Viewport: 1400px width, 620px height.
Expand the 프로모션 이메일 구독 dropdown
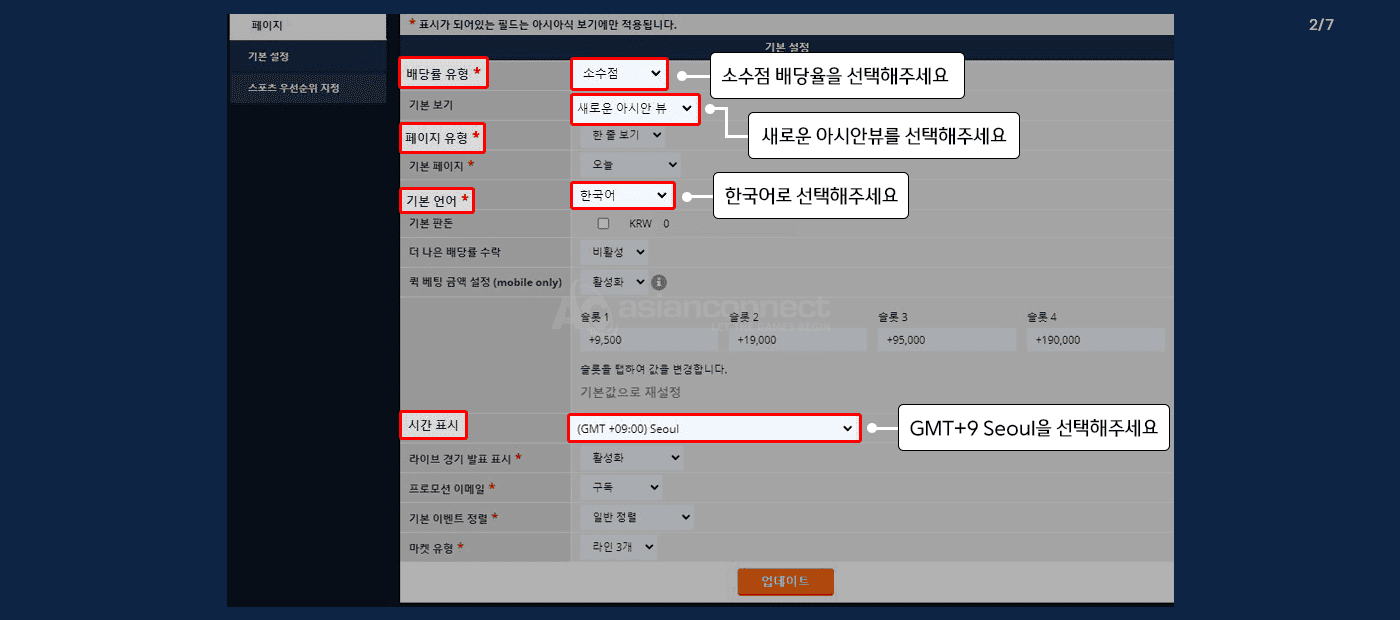[x=620, y=487]
